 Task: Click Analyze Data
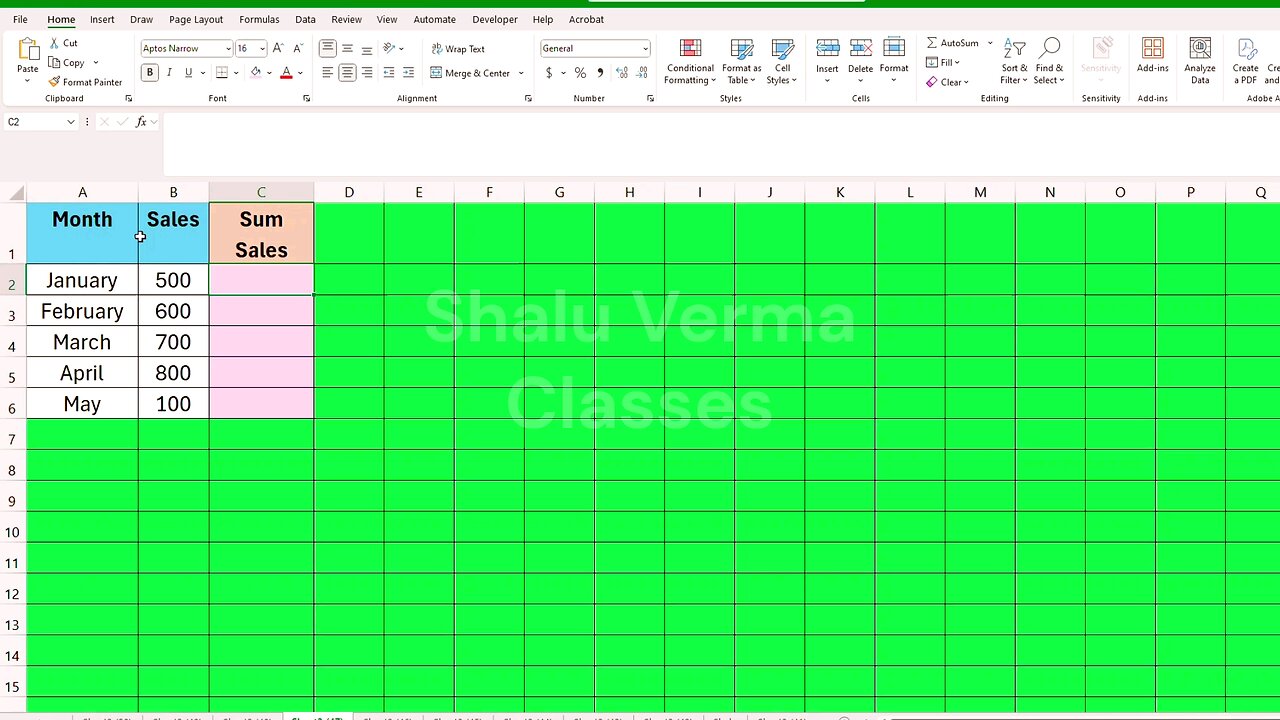[1200, 62]
